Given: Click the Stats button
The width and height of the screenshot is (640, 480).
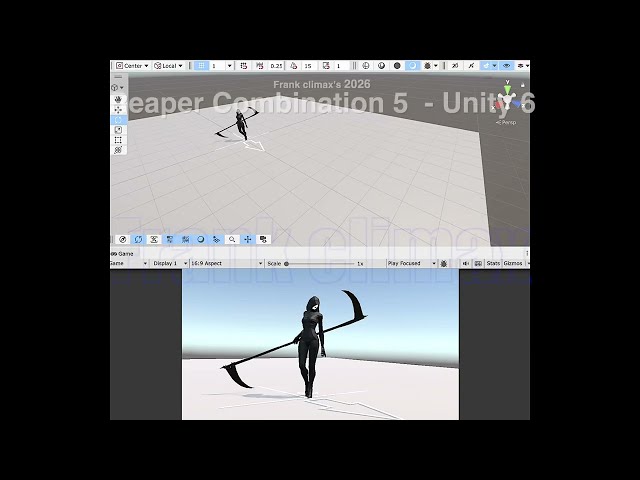Looking at the screenshot, I should point(493,264).
